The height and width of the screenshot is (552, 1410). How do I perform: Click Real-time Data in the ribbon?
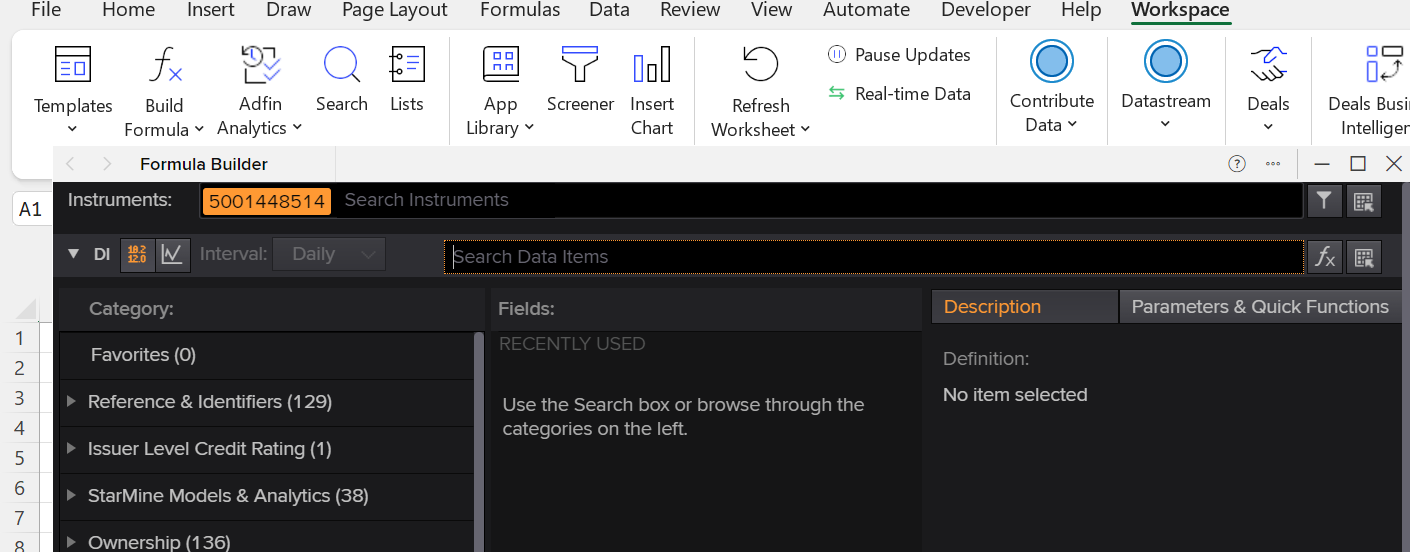click(x=899, y=94)
